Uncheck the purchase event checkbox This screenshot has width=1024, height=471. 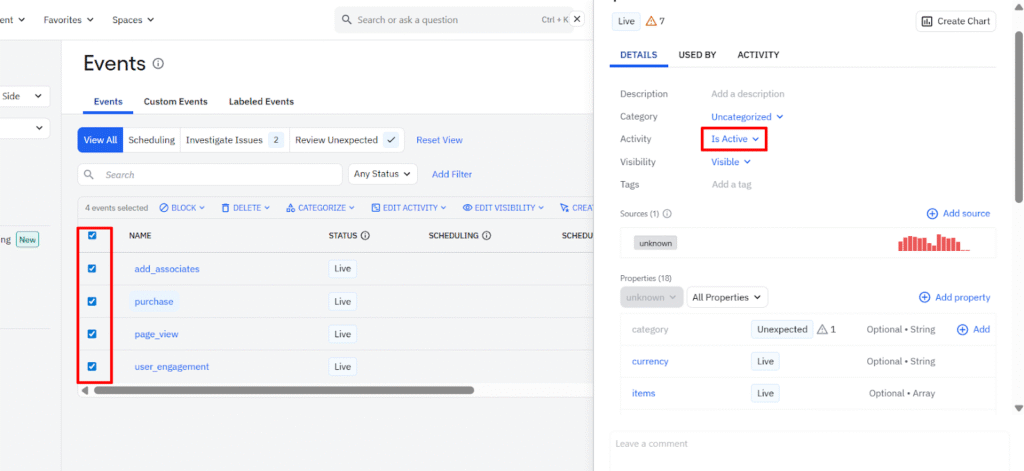click(92, 301)
